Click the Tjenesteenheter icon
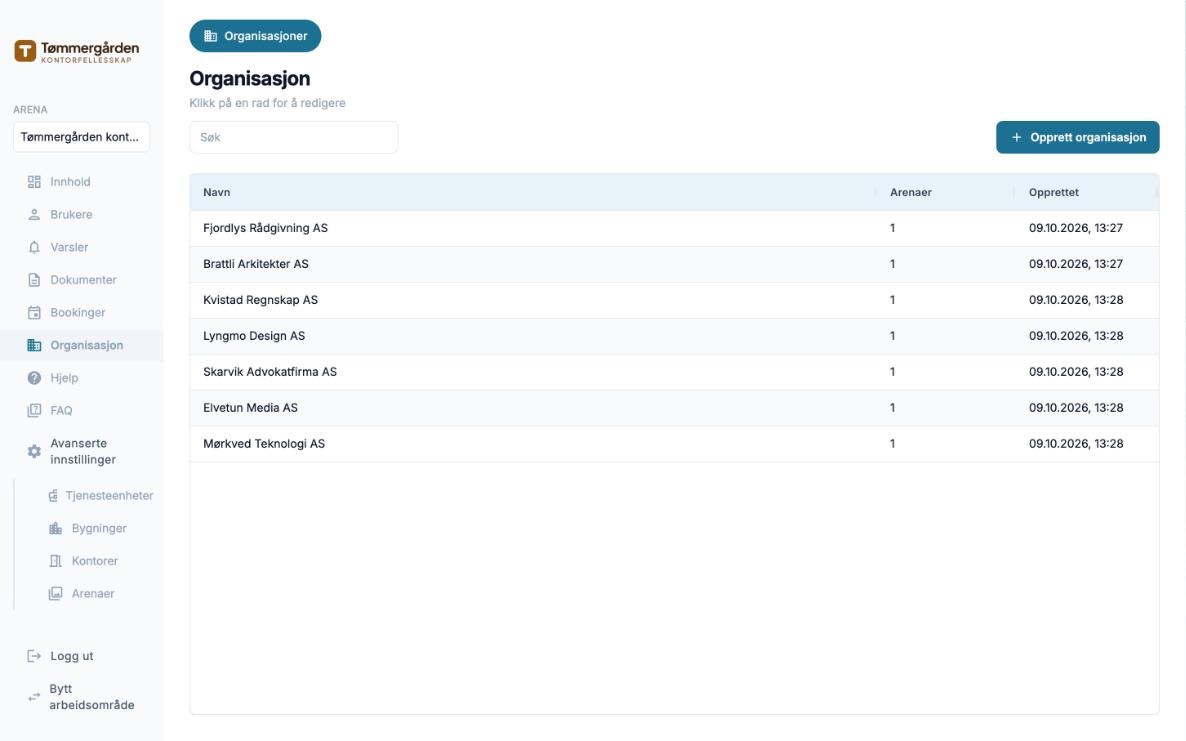 (53, 496)
